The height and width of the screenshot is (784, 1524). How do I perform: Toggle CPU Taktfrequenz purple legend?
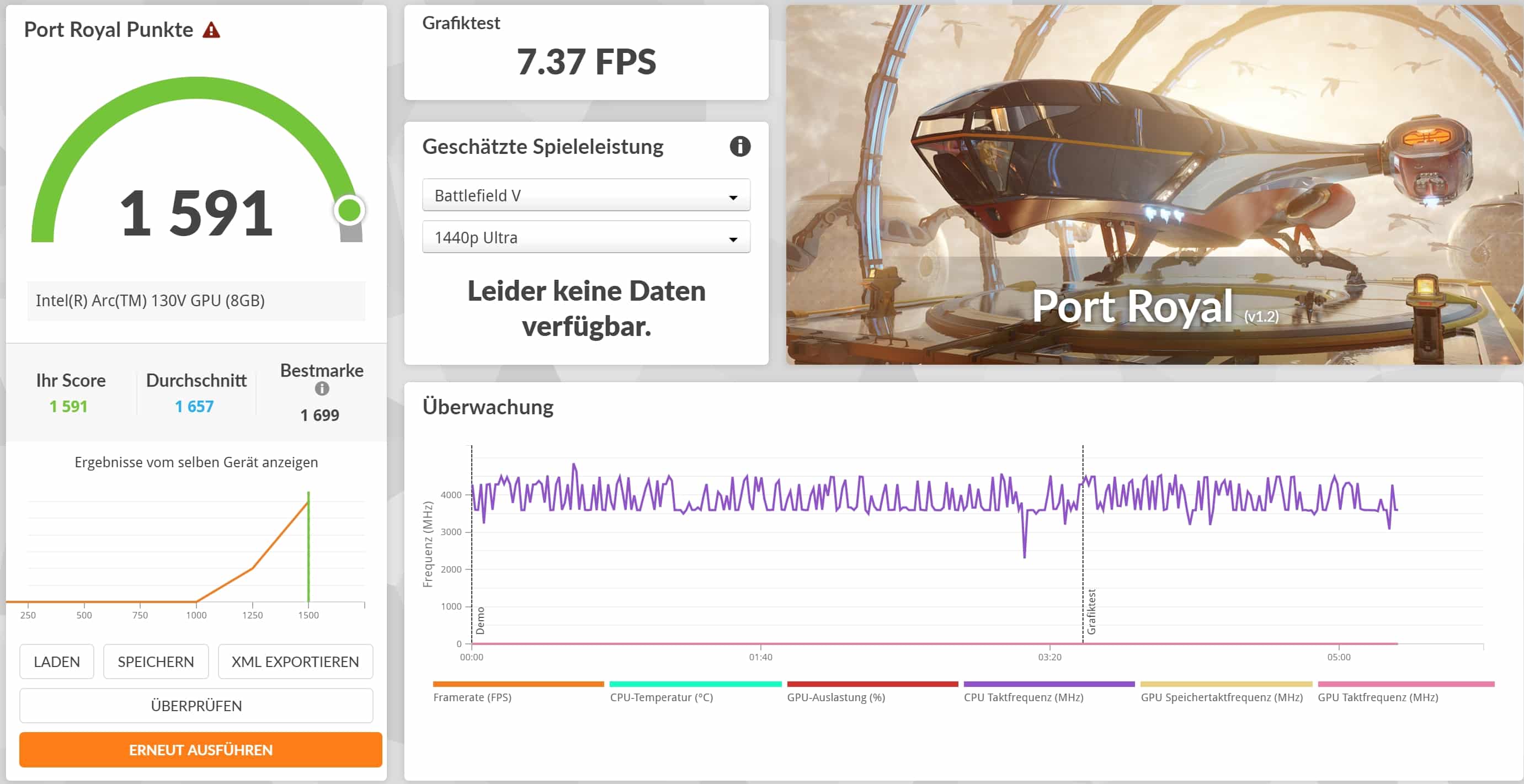click(x=1023, y=697)
